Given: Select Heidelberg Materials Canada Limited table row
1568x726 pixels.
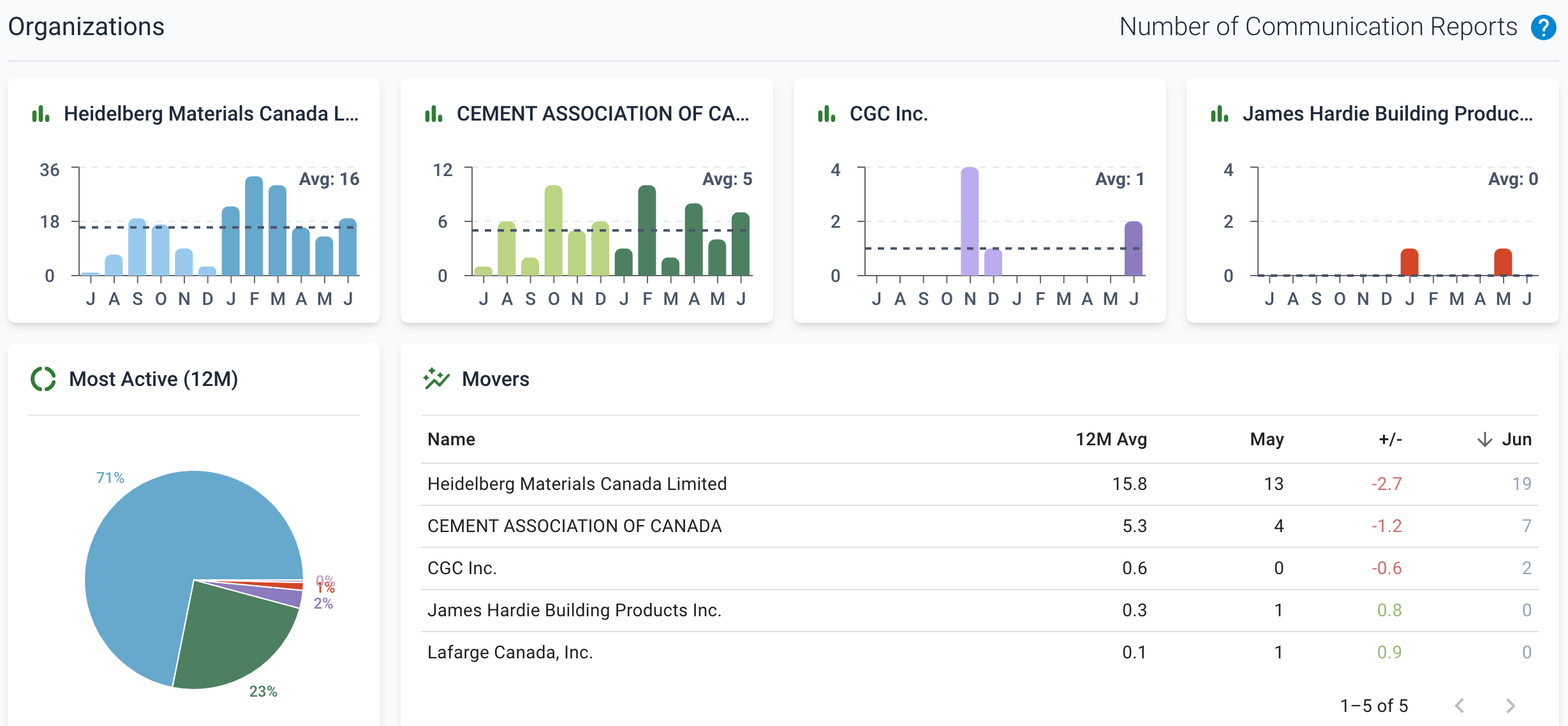Looking at the screenshot, I should (x=980, y=484).
